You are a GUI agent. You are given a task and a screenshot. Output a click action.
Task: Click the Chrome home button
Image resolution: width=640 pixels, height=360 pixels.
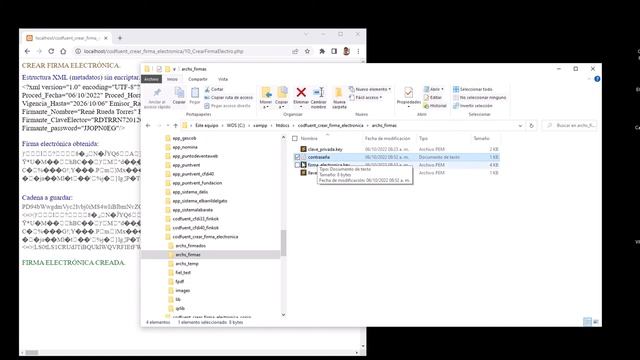click(x=63, y=51)
